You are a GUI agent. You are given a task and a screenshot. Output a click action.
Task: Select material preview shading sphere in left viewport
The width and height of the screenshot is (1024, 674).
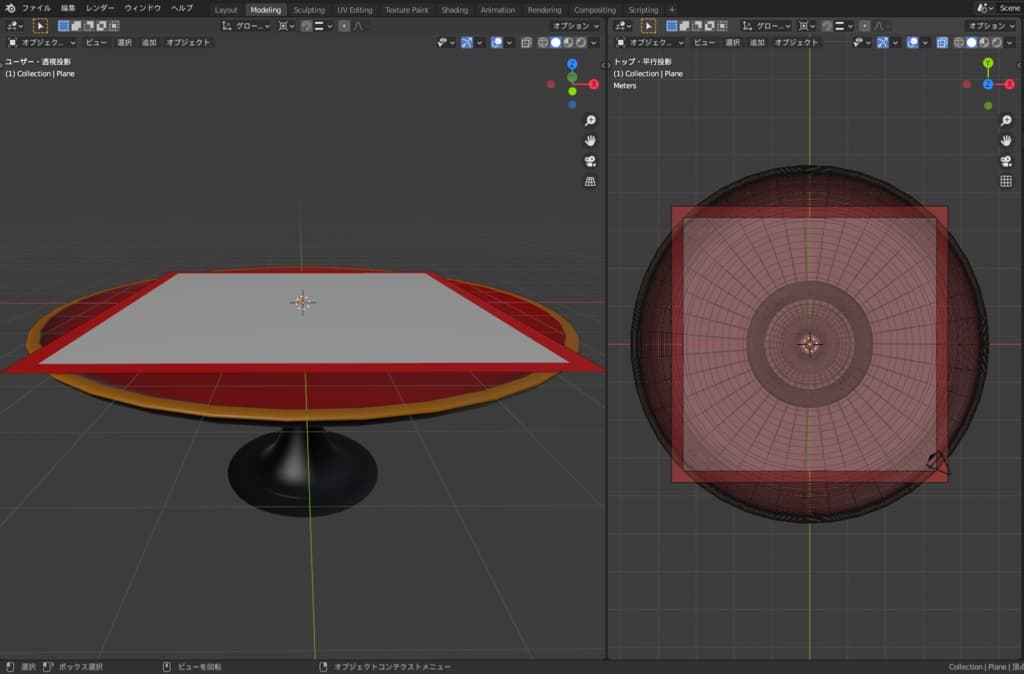(x=567, y=43)
